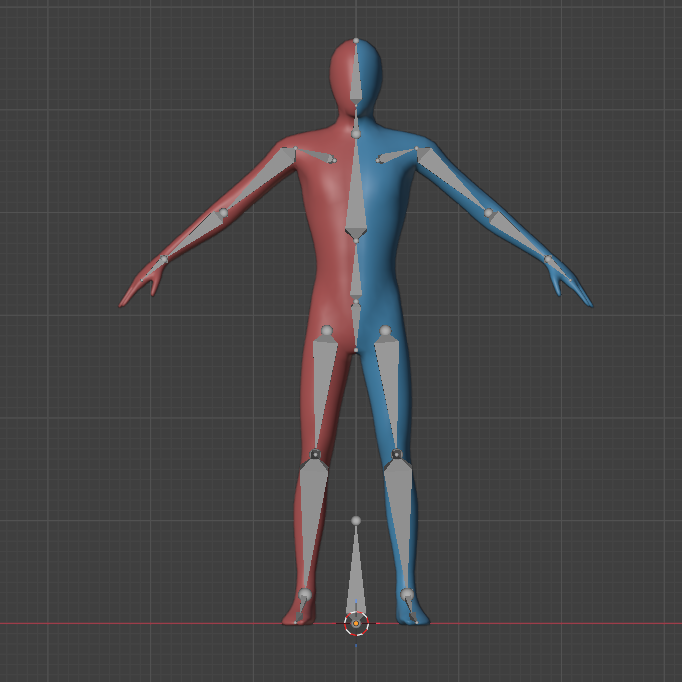Select the foot bone on the red foot

pos(301,611)
